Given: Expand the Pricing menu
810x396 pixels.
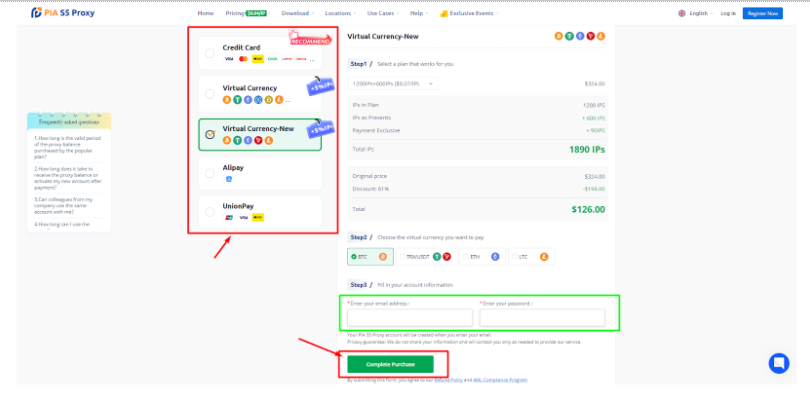Looking at the screenshot, I should pyautogui.click(x=248, y=13).
